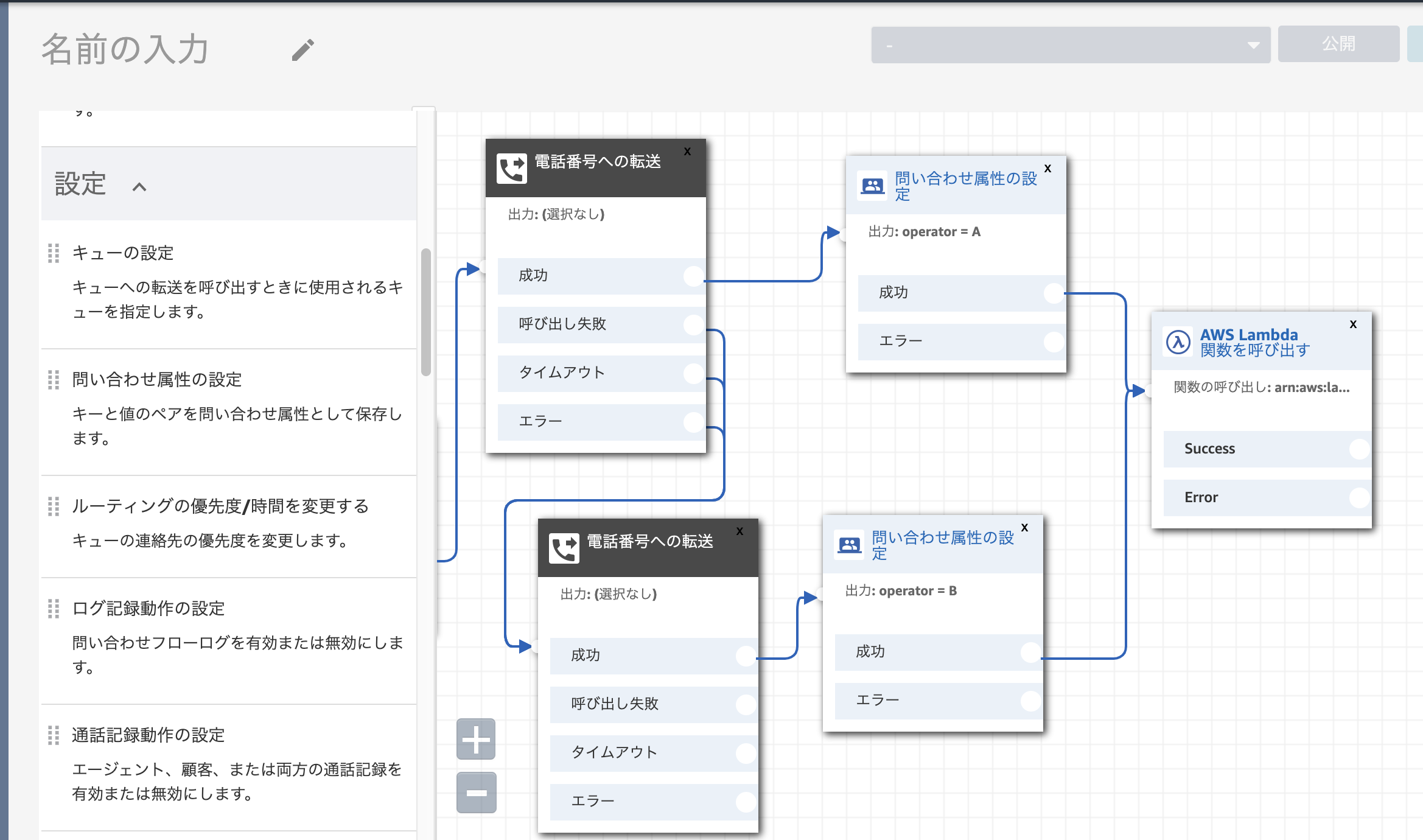Click the zoom out minus icon on the canvas
Viewport: 1423px width, 840px height.
pos(476,792)
